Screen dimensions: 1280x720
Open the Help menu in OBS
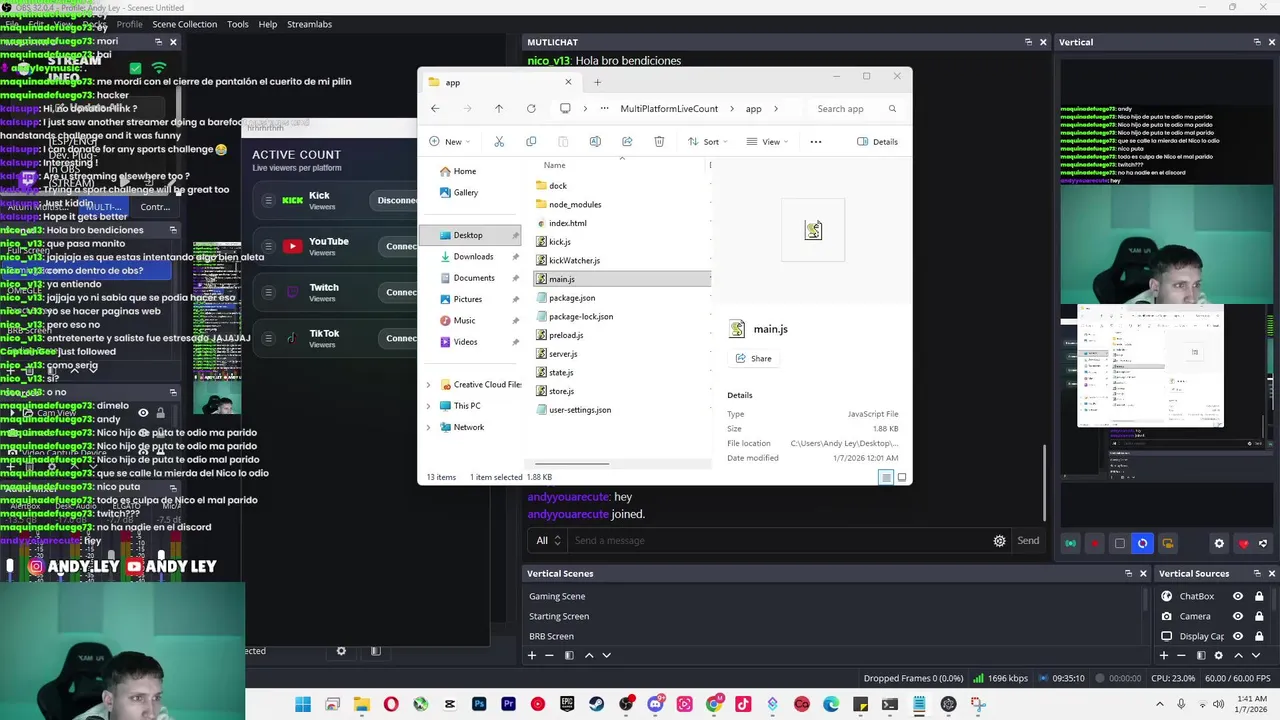point(268,24)
